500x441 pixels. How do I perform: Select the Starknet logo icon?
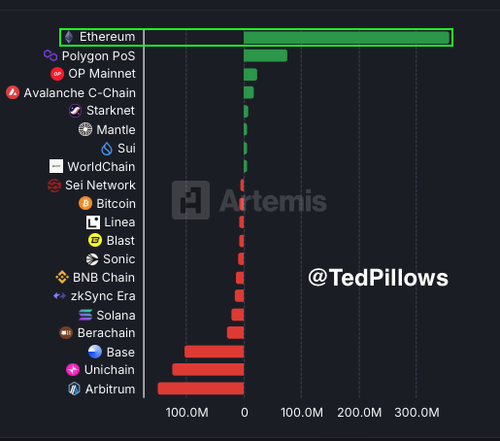[75, 111]
